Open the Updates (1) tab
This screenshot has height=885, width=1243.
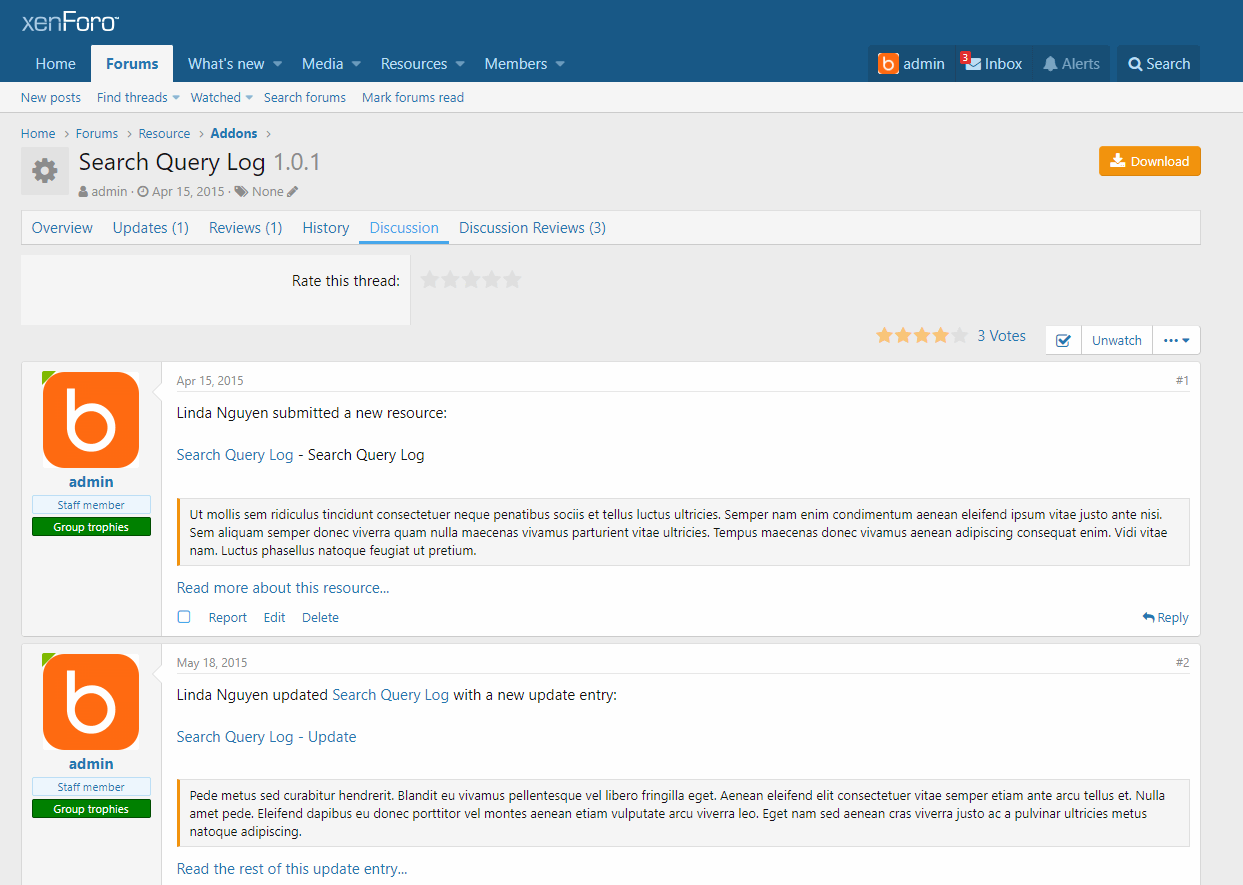(150, 228)
